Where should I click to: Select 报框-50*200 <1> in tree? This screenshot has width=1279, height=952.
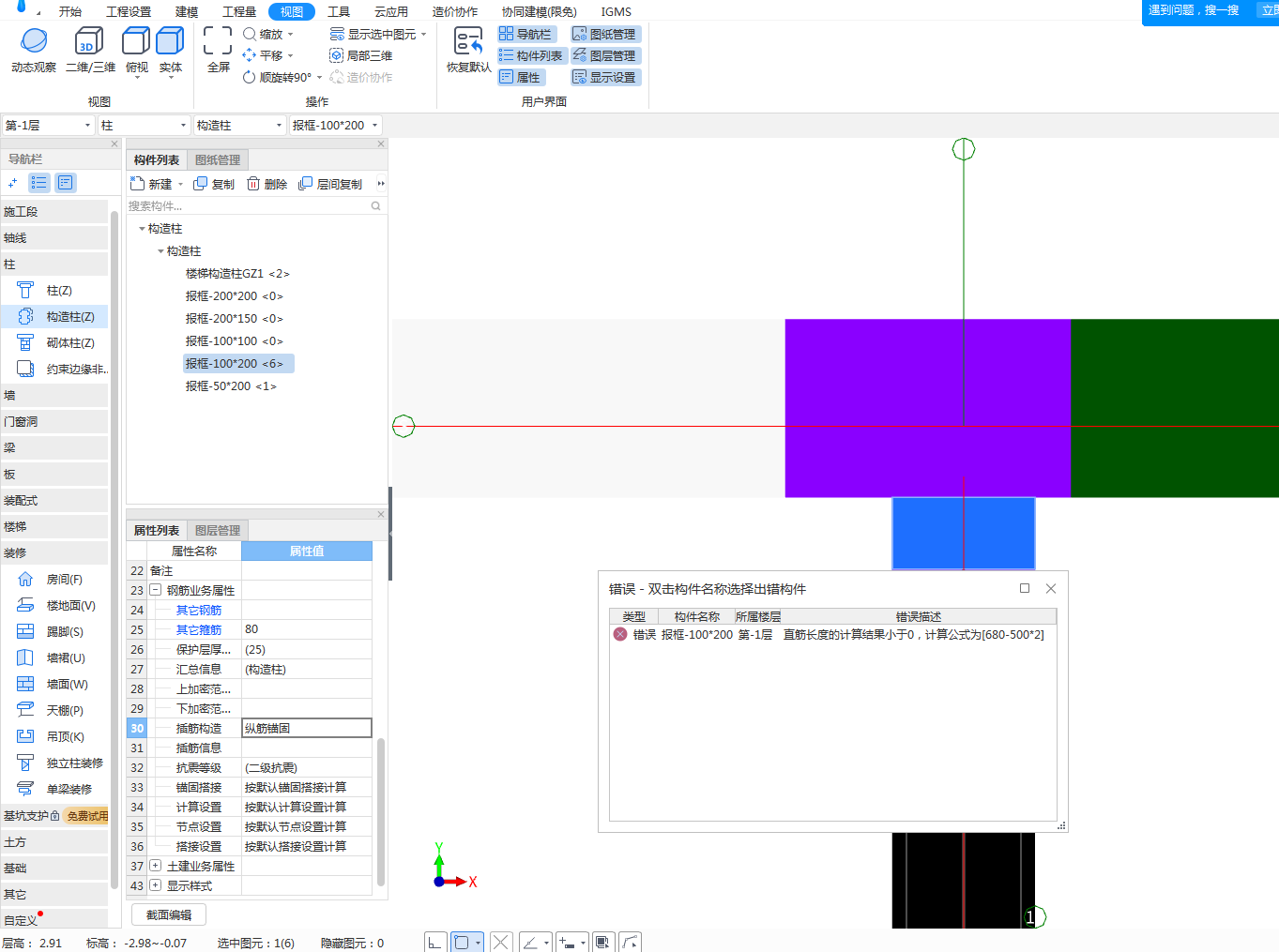click(x=231, y=386)
